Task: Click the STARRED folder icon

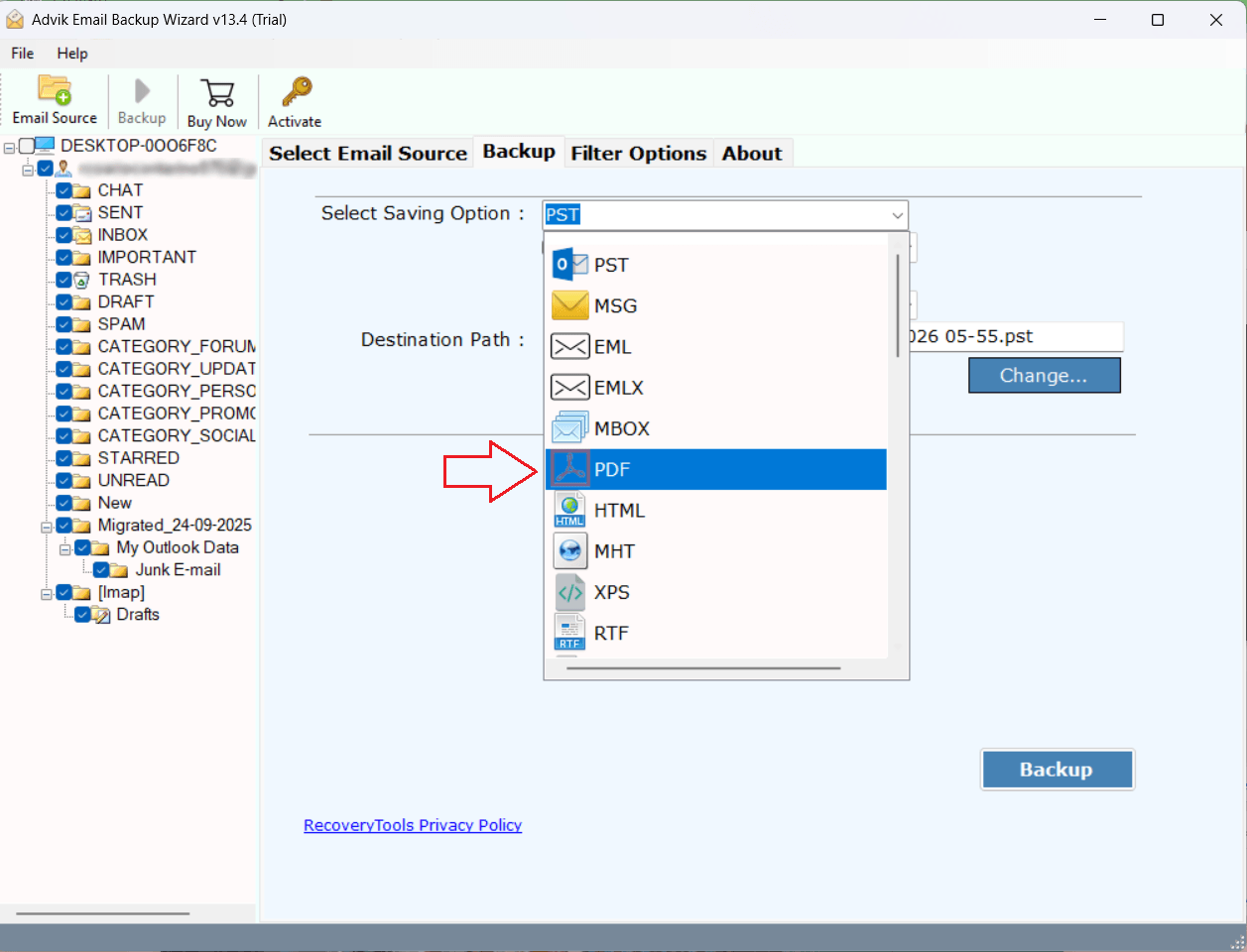Action: (x=82, y=458)
